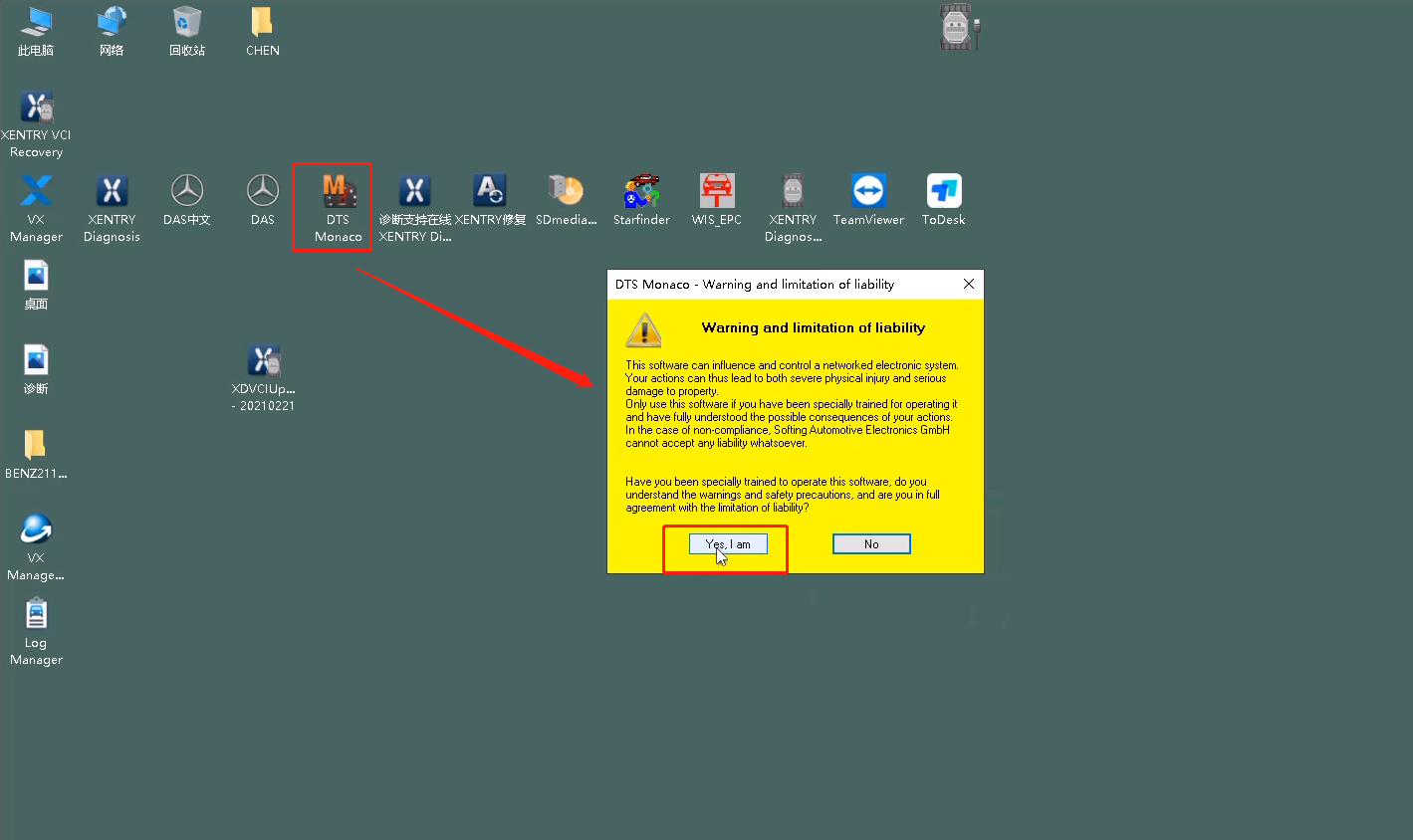1413x840 pixels.
Task: Open the Log Manager shortcut
Action: [x=36, y=631]
